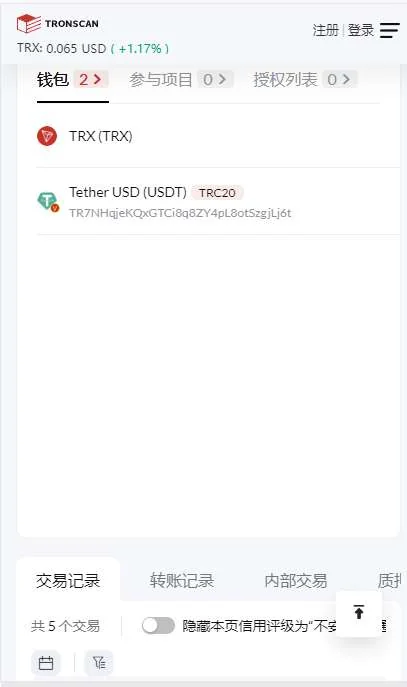Select the TRX (TRX) wallet row
This screenshot has height=687, width=407.
click(218, 136)
